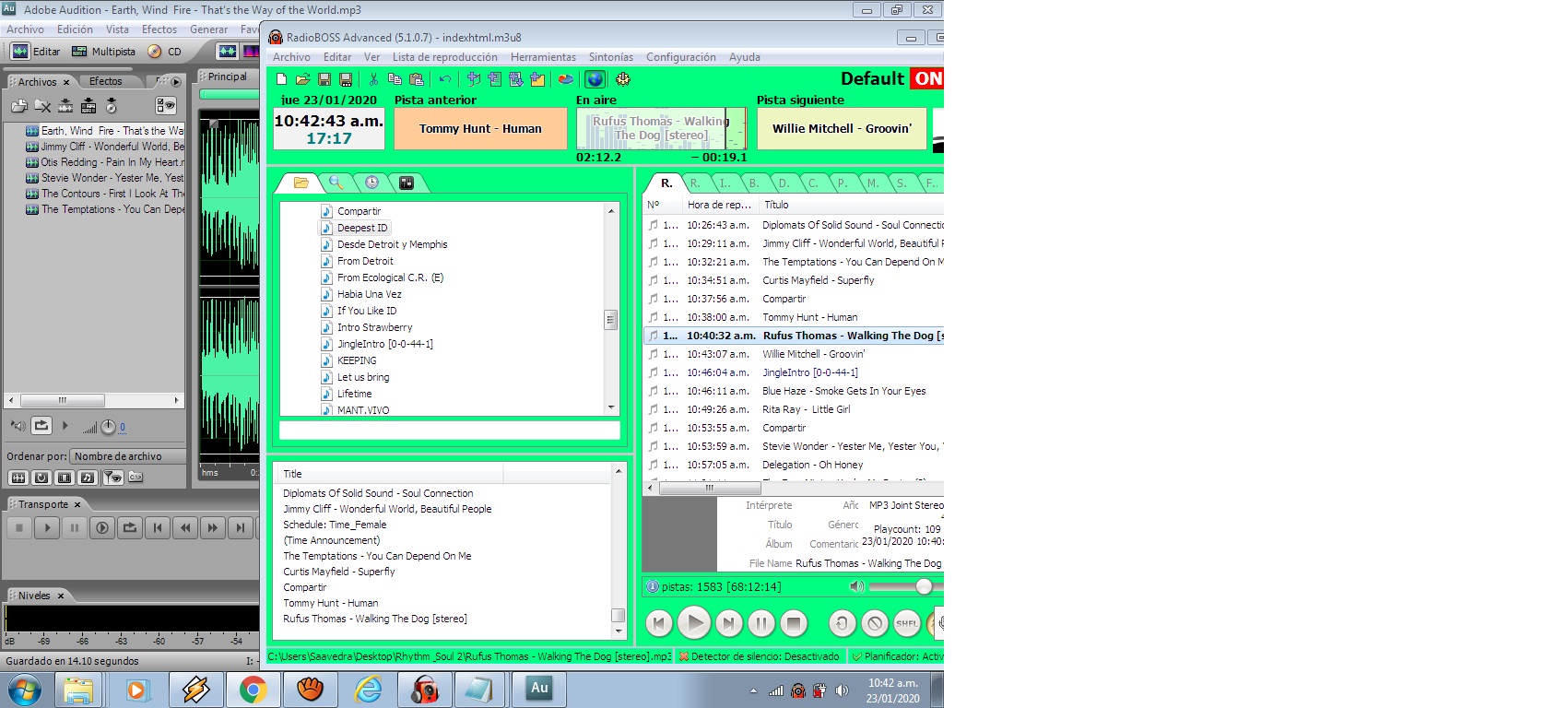Open Lista de reproducción menu
The height and width of the screenshot is (708, 1568).
point(445,57)
